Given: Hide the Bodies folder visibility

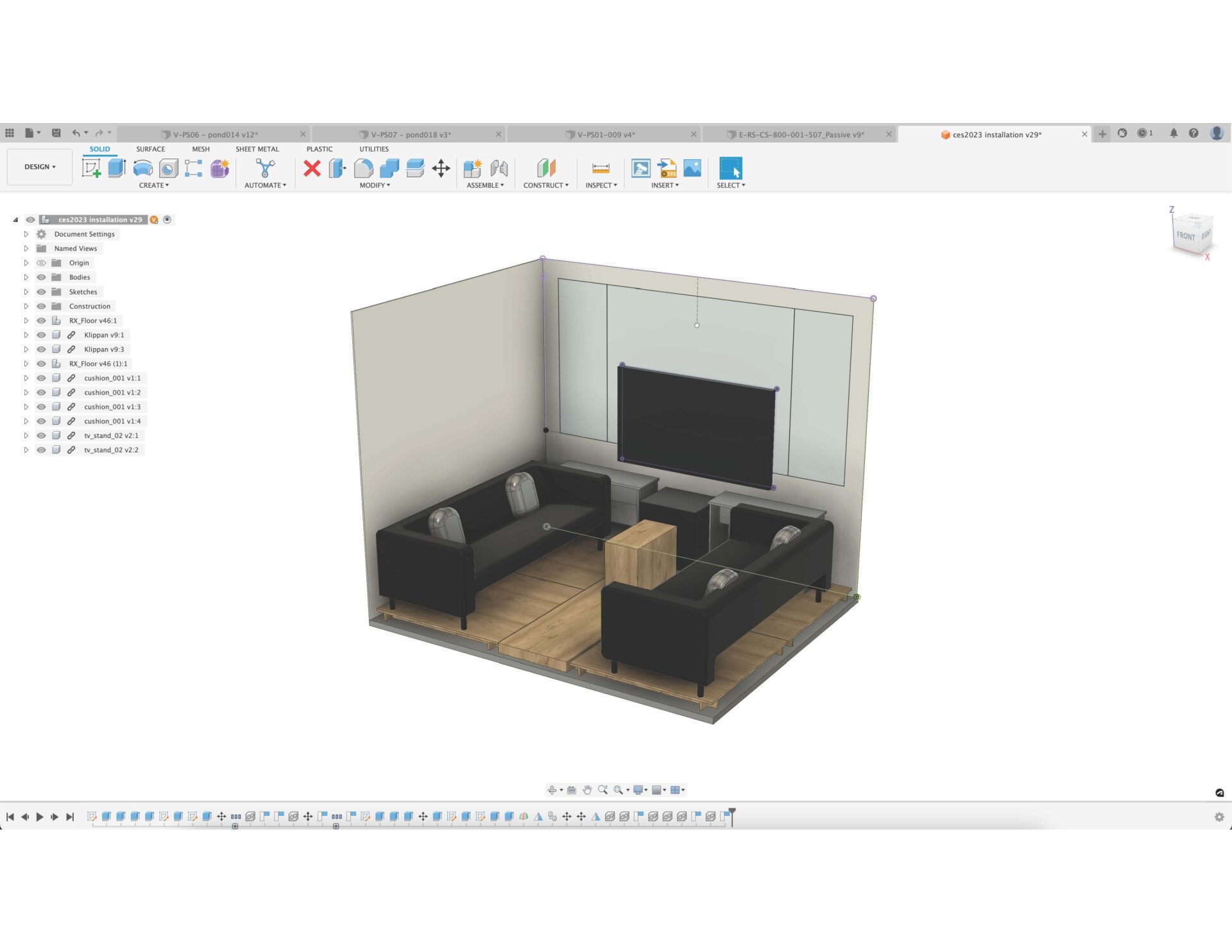Looking at the screenshot, I should (x=41, y=277).
